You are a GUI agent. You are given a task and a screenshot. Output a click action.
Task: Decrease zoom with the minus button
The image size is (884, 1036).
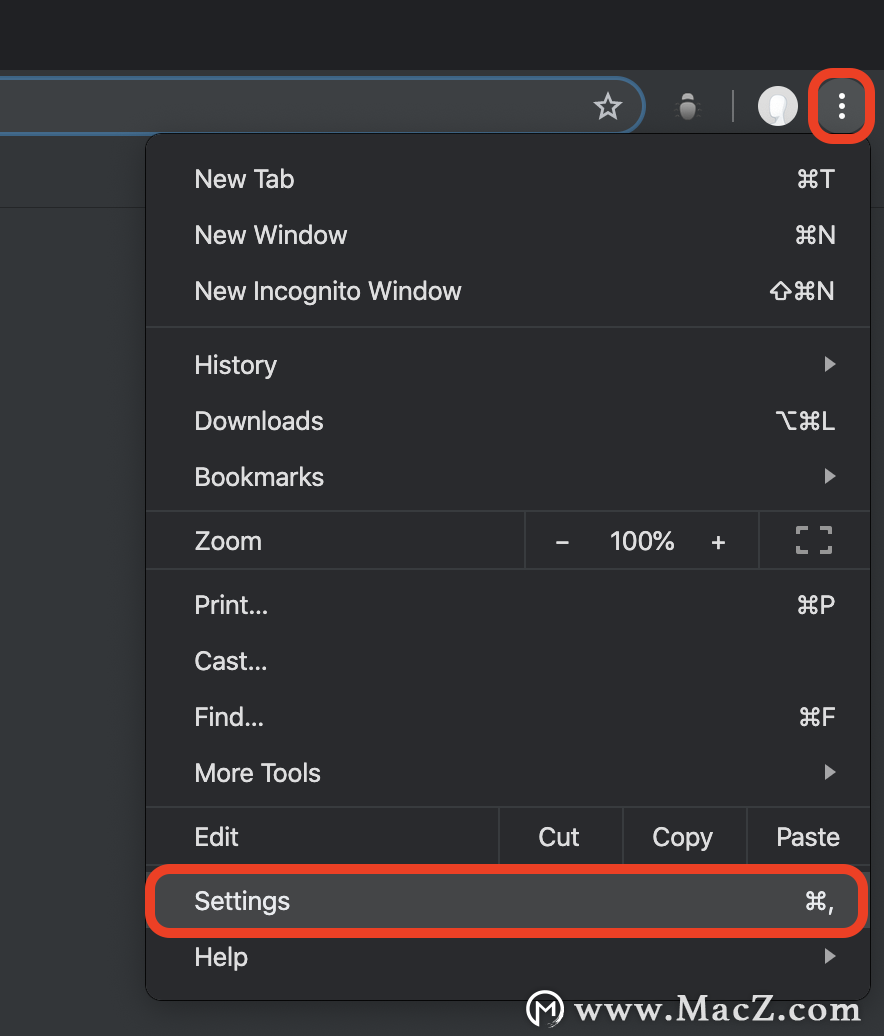tap(562, 542)
